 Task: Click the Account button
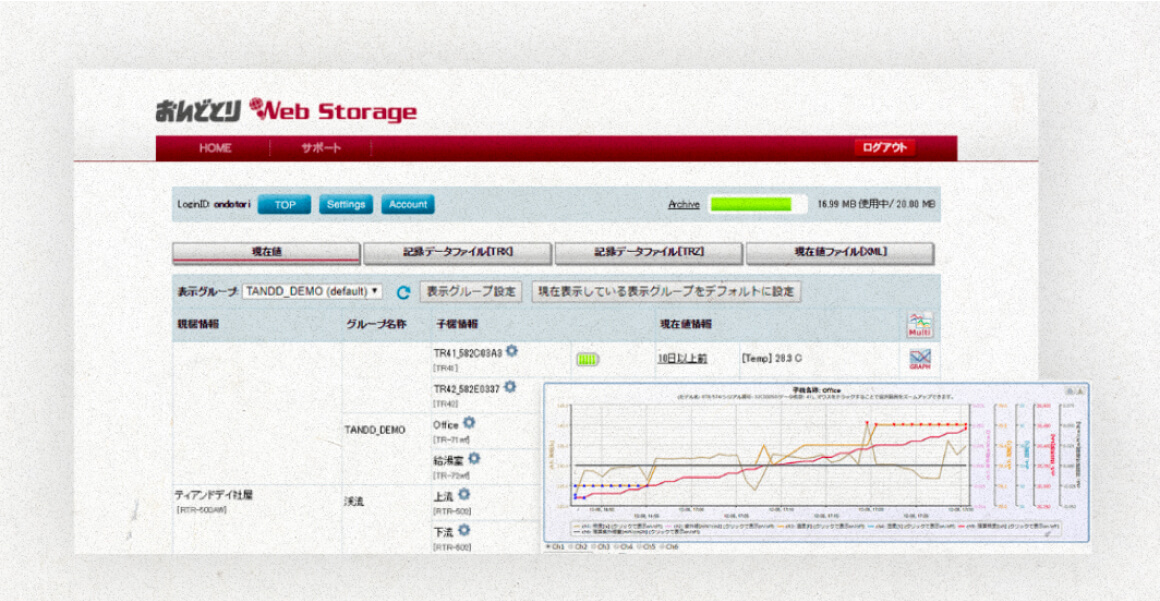(x=408, y=205)
